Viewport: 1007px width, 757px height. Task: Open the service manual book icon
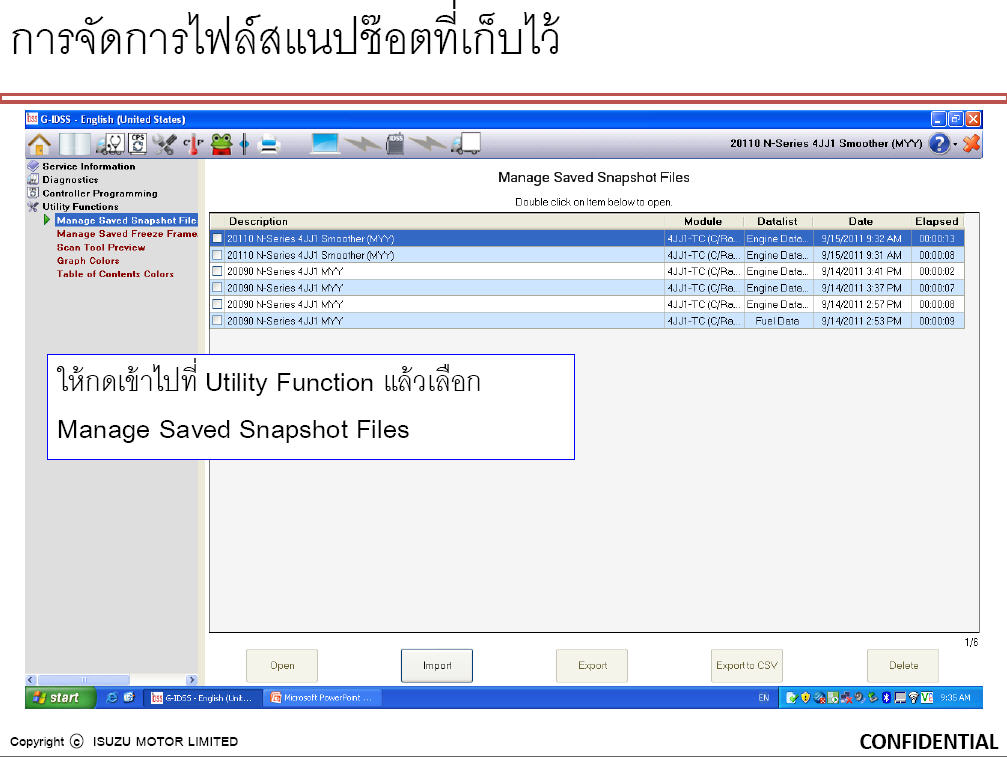(74, 144)
